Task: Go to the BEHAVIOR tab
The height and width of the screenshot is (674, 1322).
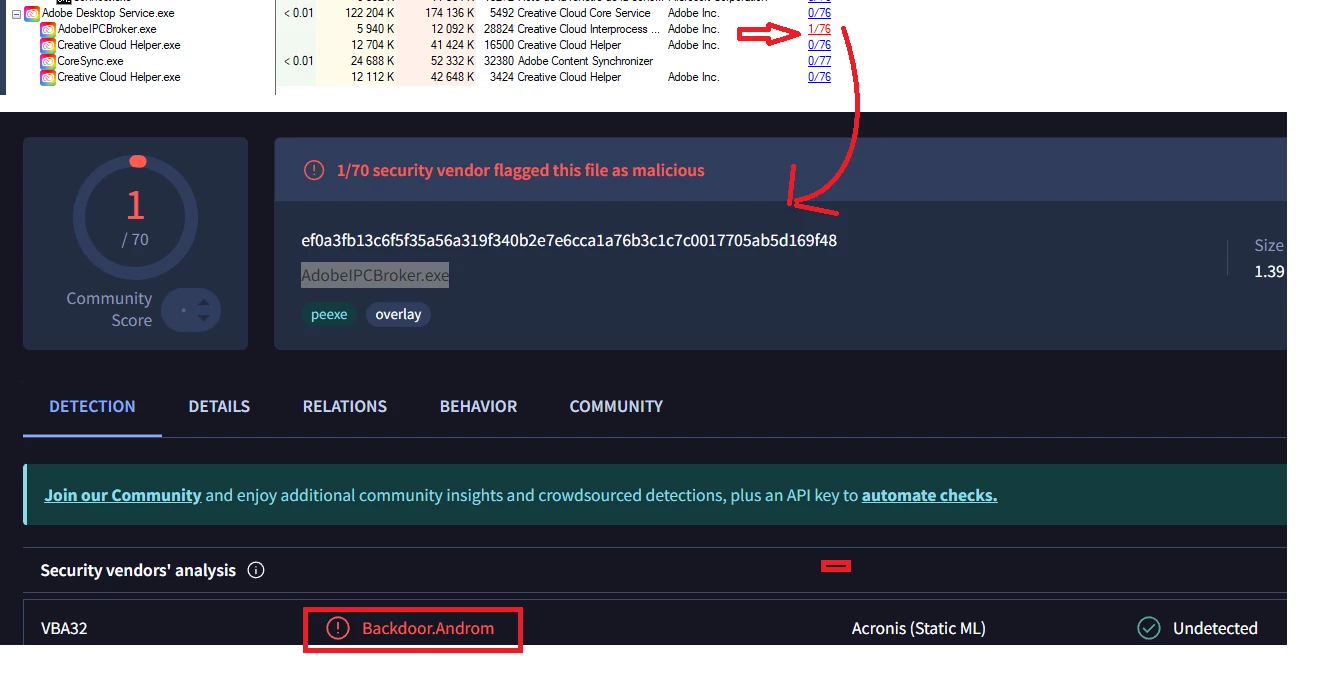Action: (478, 406)
